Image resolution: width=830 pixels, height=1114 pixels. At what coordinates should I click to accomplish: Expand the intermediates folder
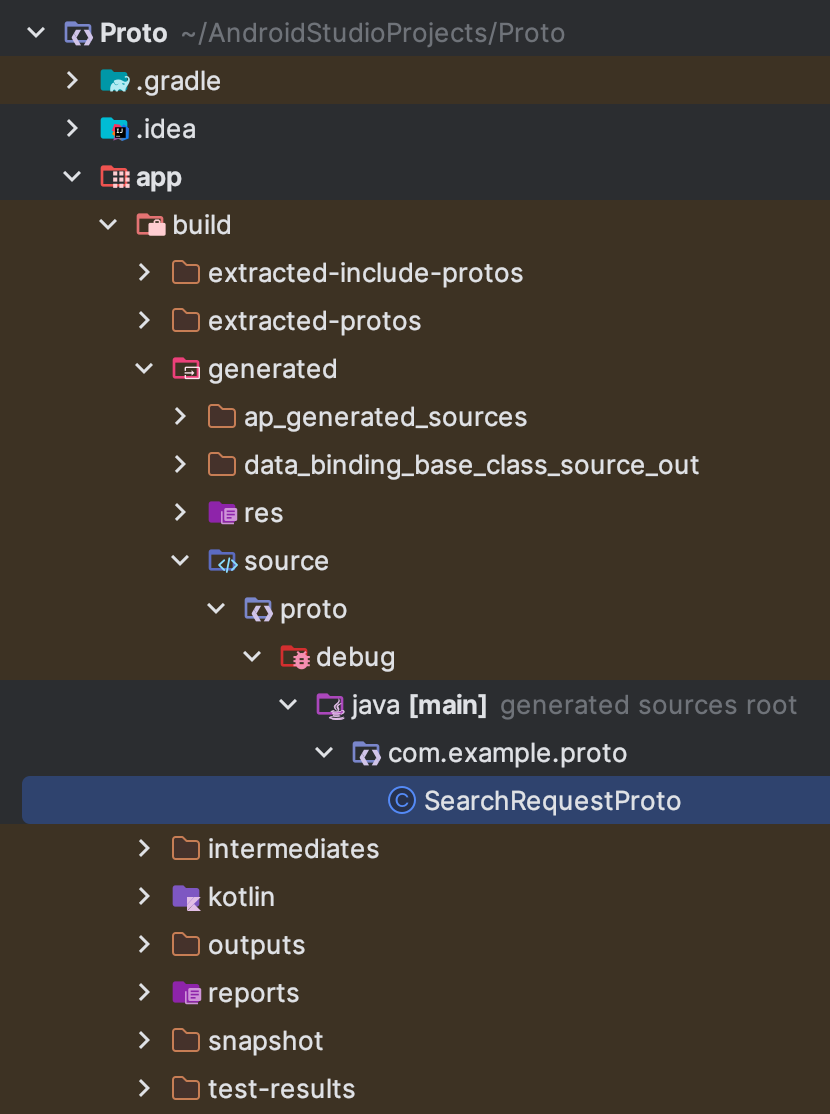point(144,848)
